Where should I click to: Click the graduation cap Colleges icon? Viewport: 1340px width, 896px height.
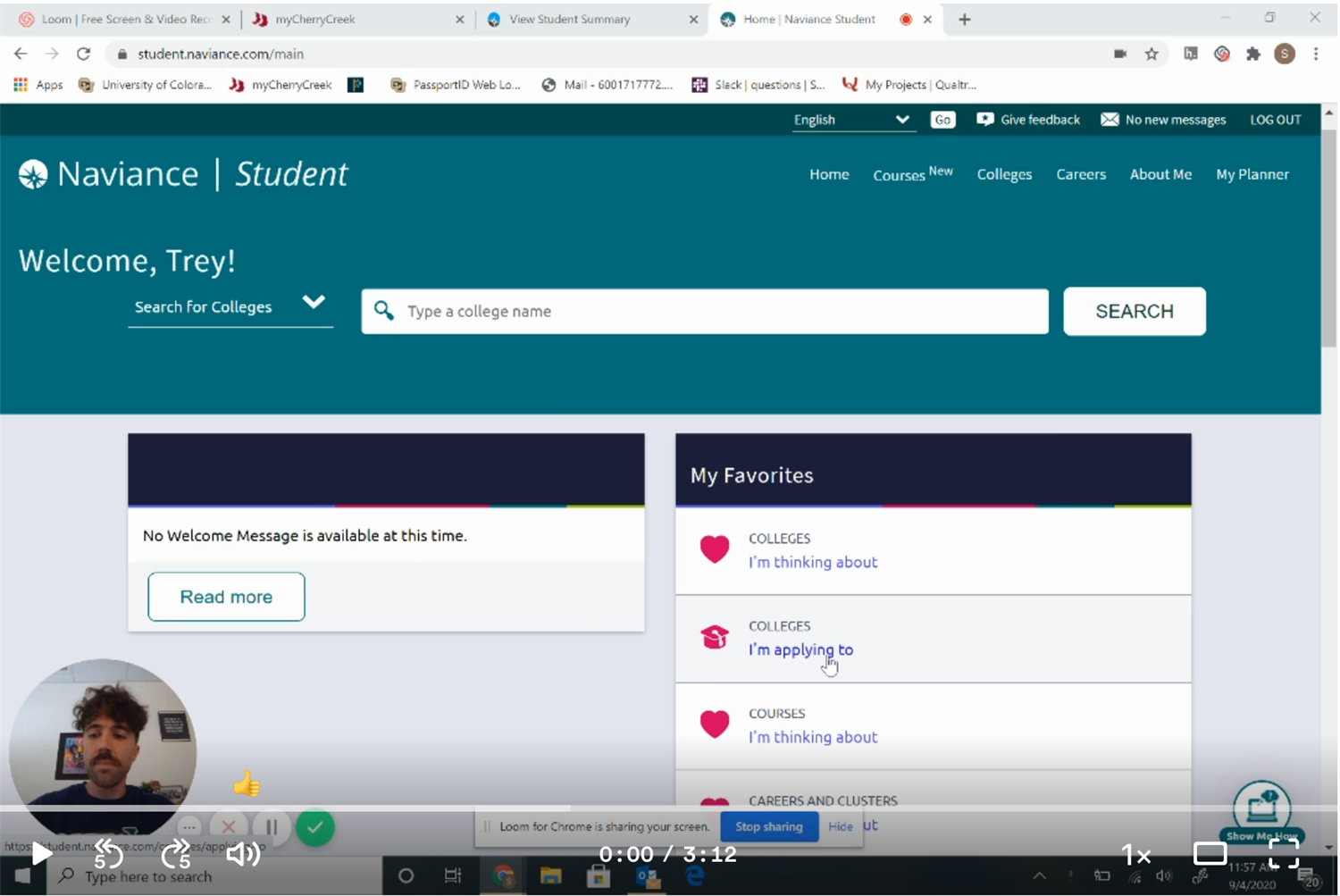(715, 637)
